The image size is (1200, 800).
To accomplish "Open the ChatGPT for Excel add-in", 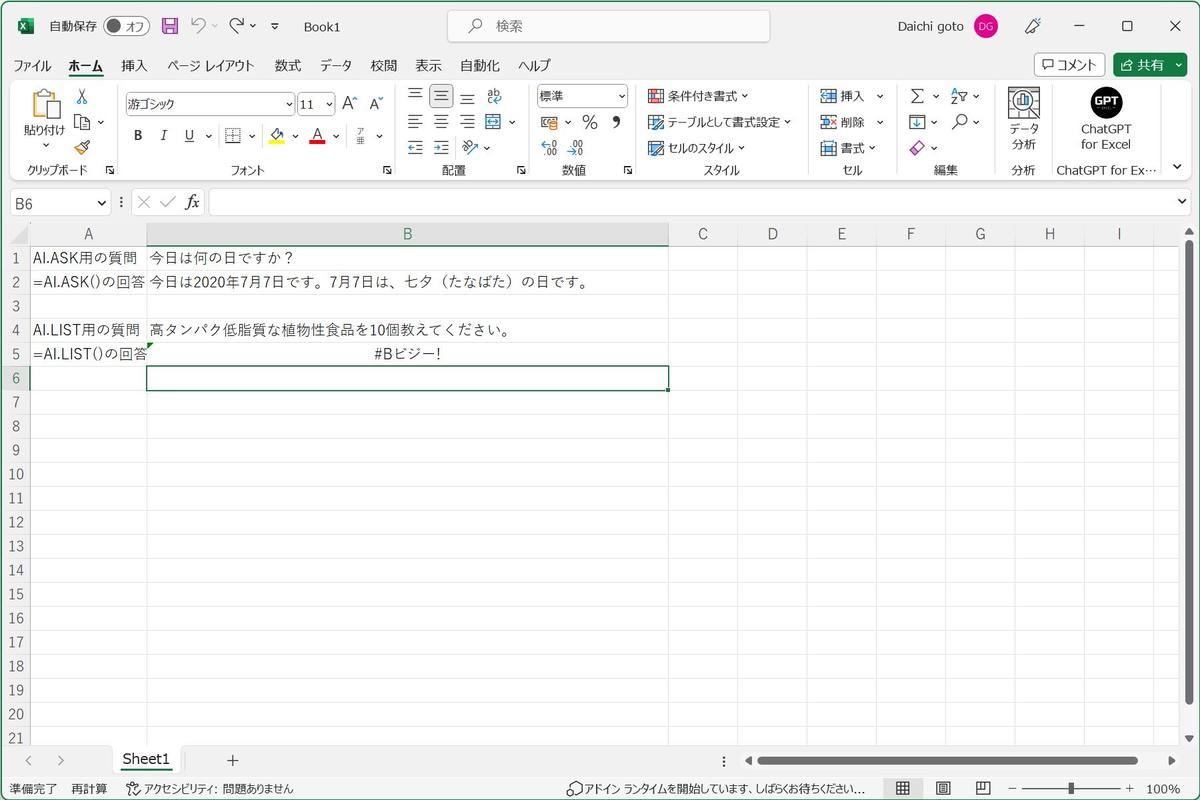I will [x=1106, y=119].
